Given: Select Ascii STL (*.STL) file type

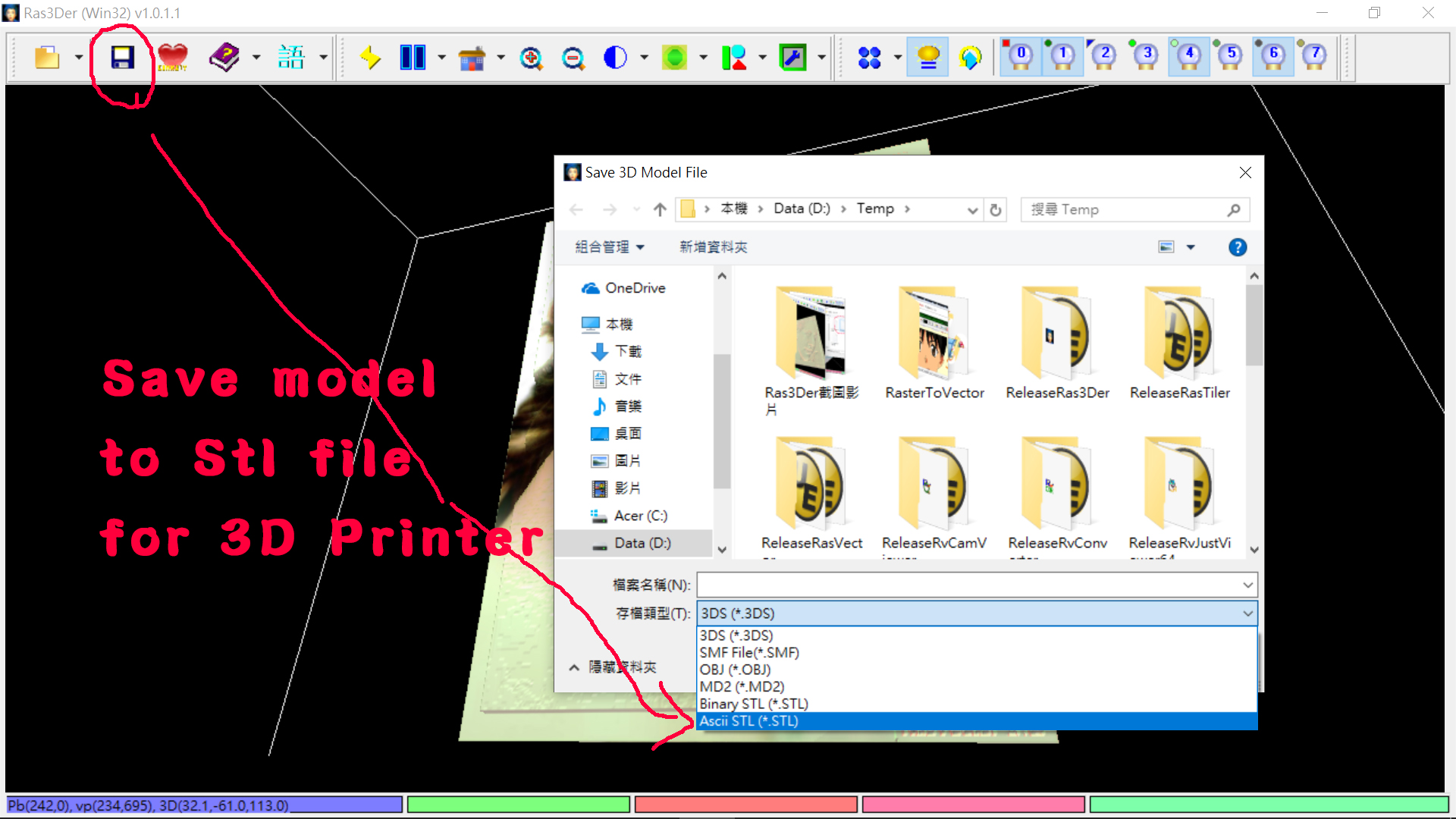Looking at the screenshot, I should coord(749,721).
